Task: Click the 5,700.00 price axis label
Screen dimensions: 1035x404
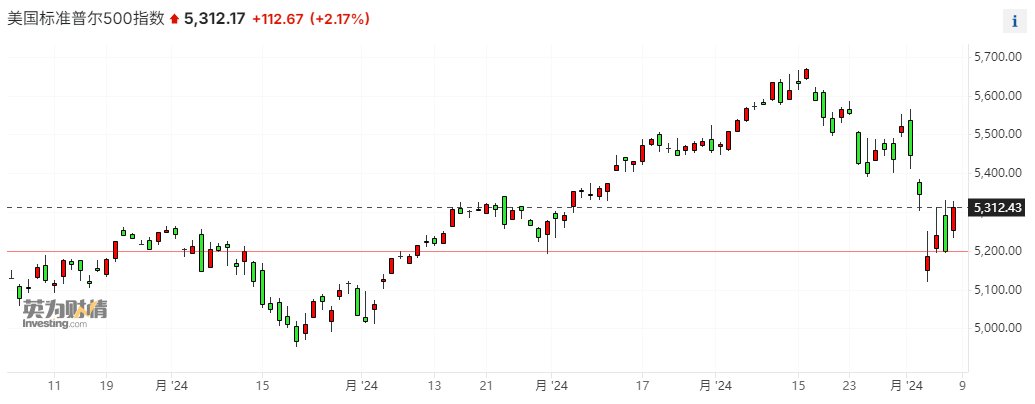Action: tap(998, 57)
